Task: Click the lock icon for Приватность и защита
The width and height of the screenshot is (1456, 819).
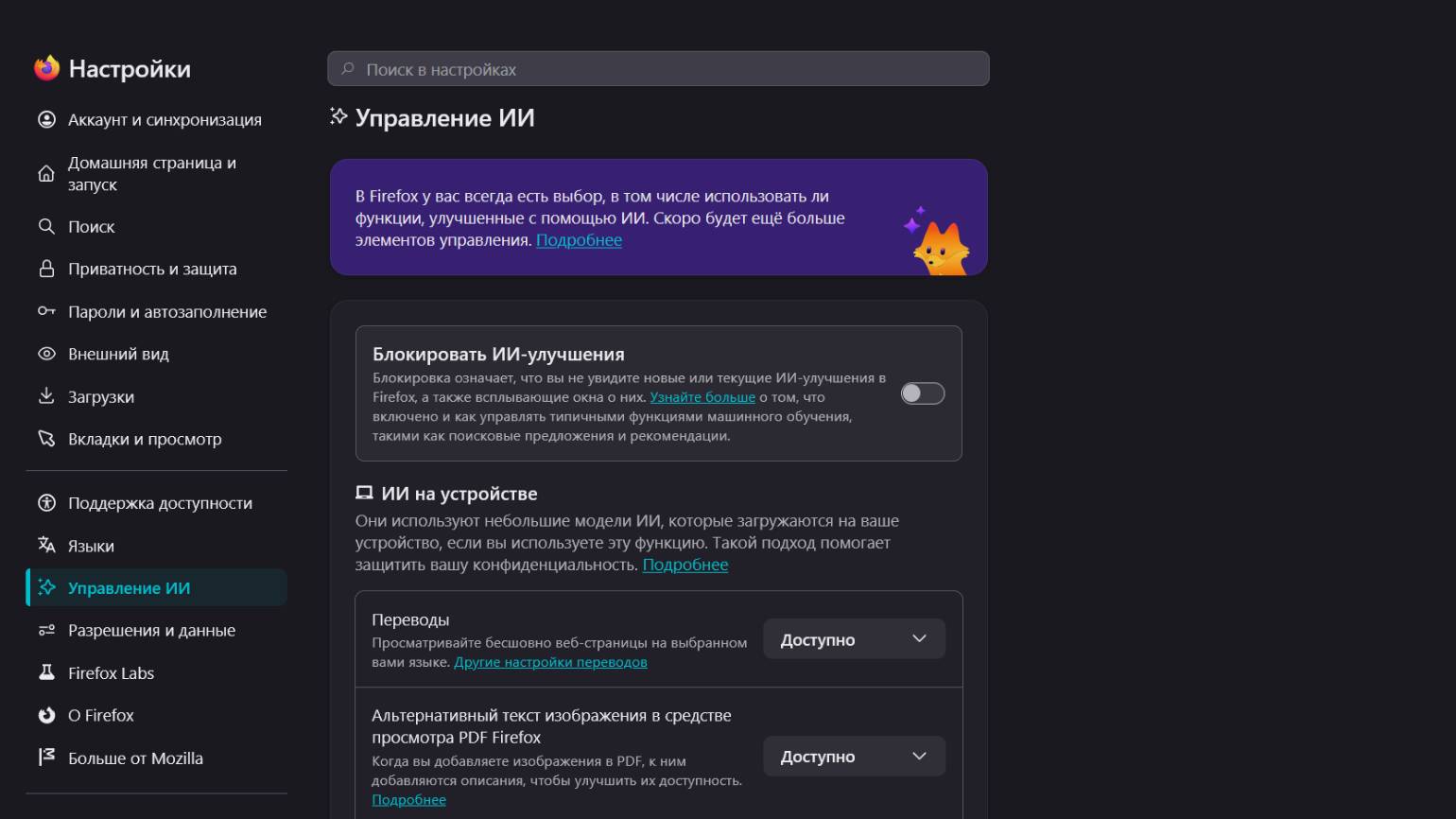Action: tap(46, 269)
